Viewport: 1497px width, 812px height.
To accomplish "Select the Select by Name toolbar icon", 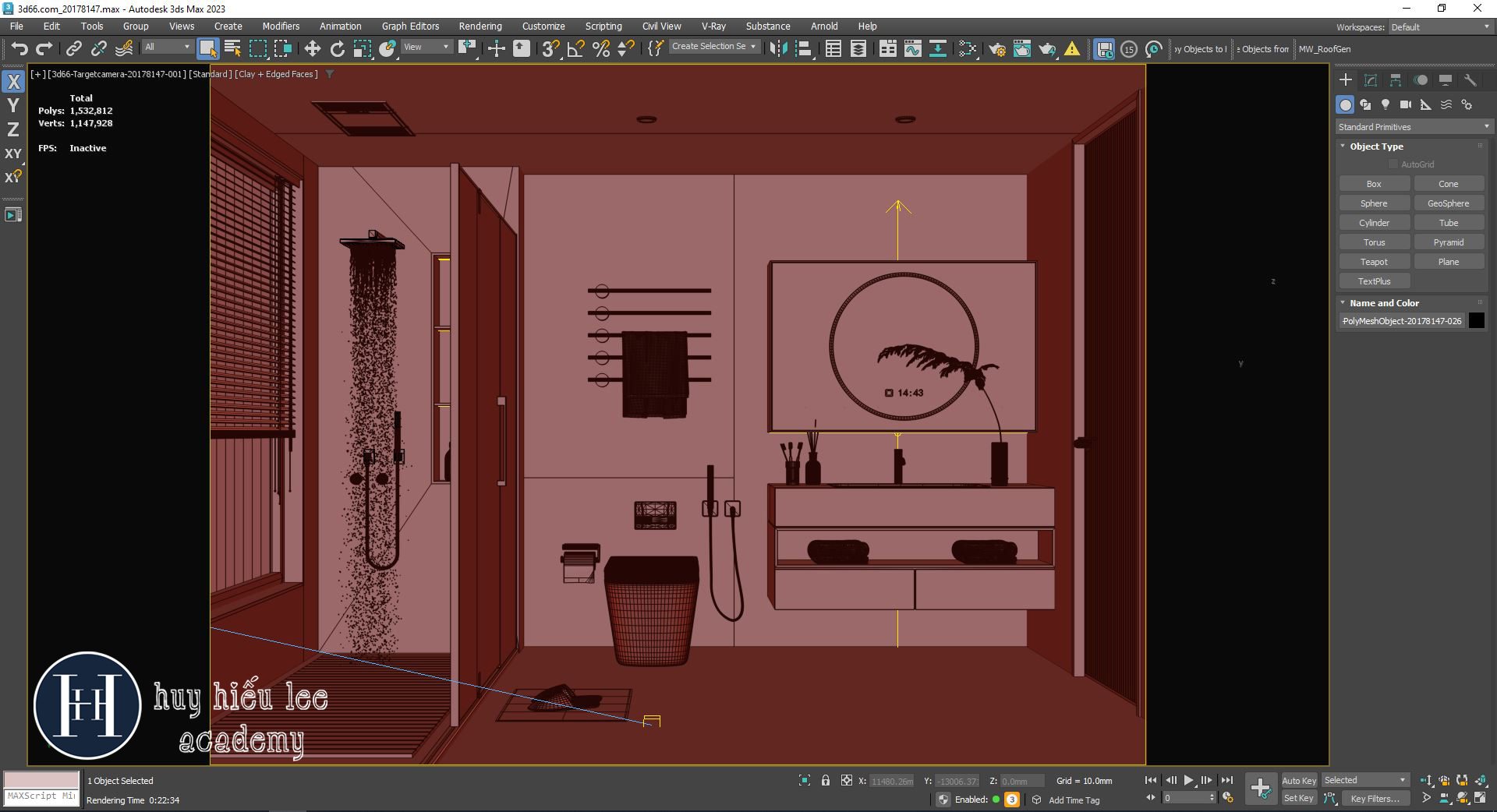I will click(x=232, y=48).
